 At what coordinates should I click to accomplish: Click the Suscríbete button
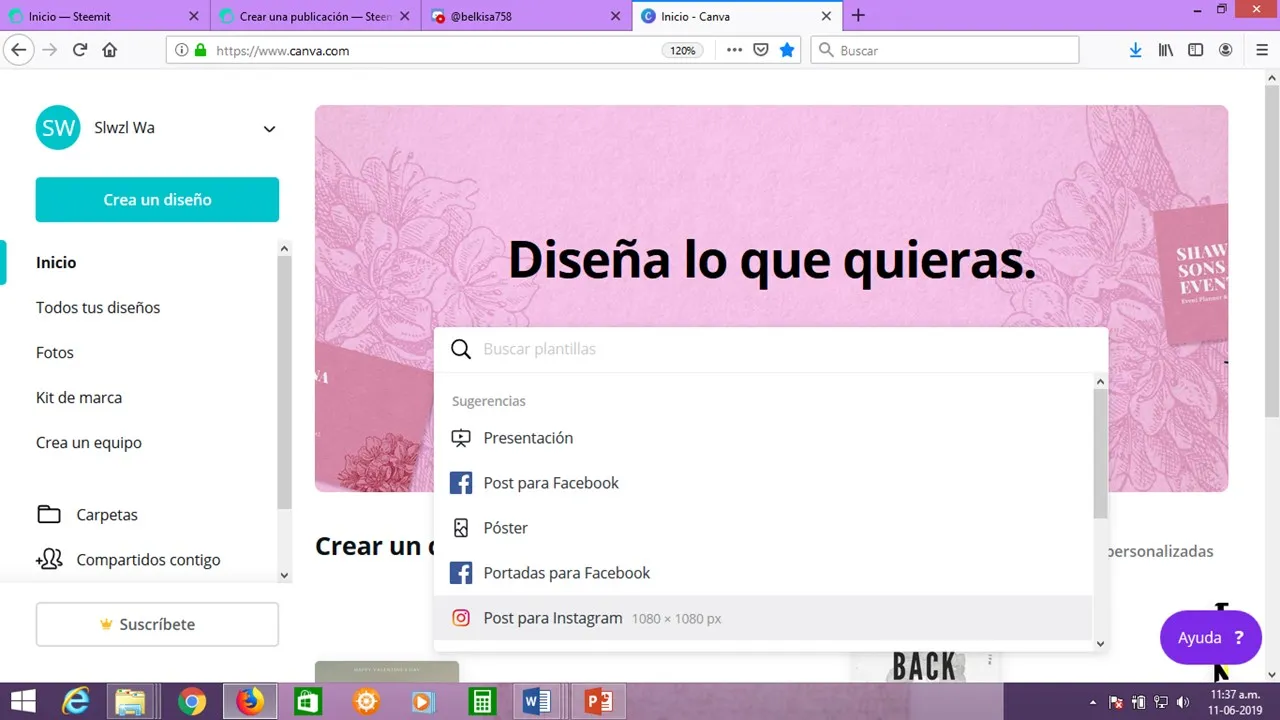click(x=157, y=625)
